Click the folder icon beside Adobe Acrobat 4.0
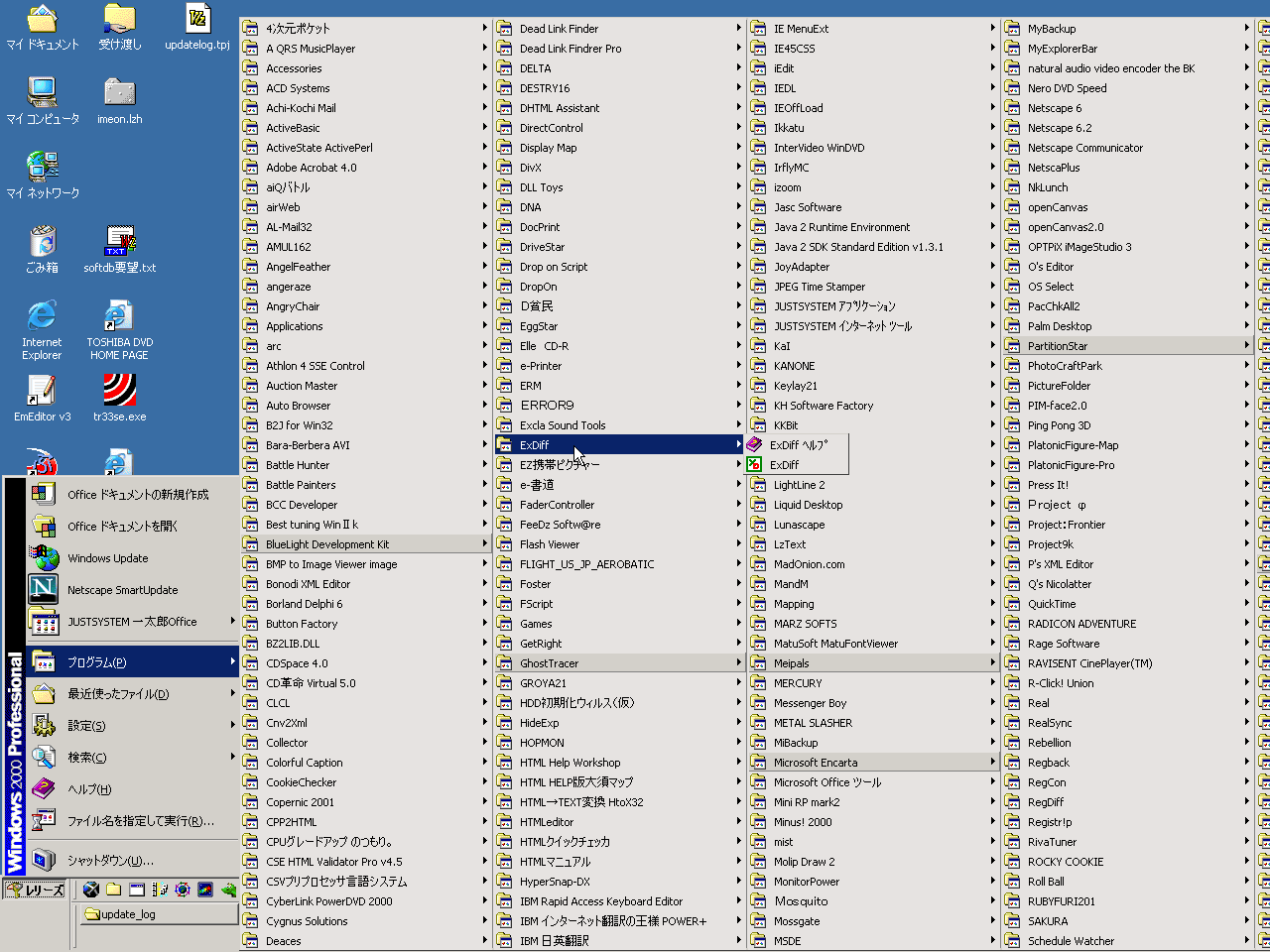The width and height of the screenshot is (1270, 952). [250, 167]
